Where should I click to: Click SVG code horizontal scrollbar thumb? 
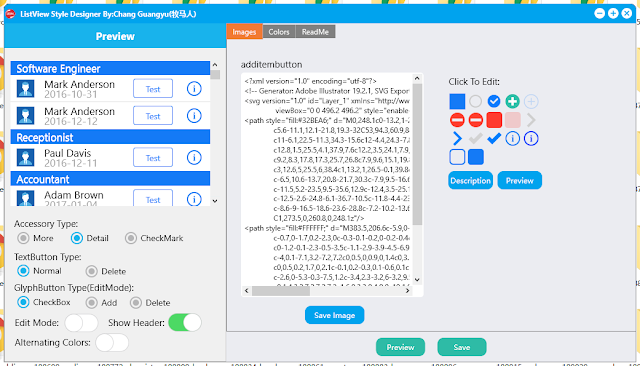(x=281, y=291)
